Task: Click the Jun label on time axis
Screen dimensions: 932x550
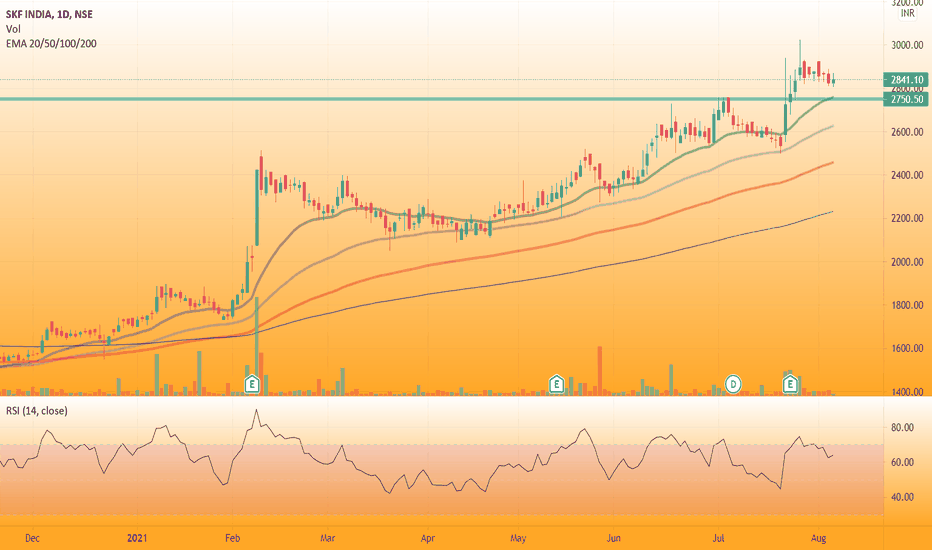Action: (613, 538)
